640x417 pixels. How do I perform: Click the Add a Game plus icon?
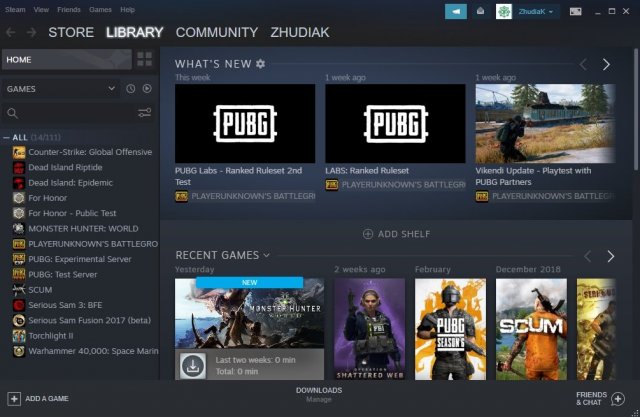(x=14, y=399)
